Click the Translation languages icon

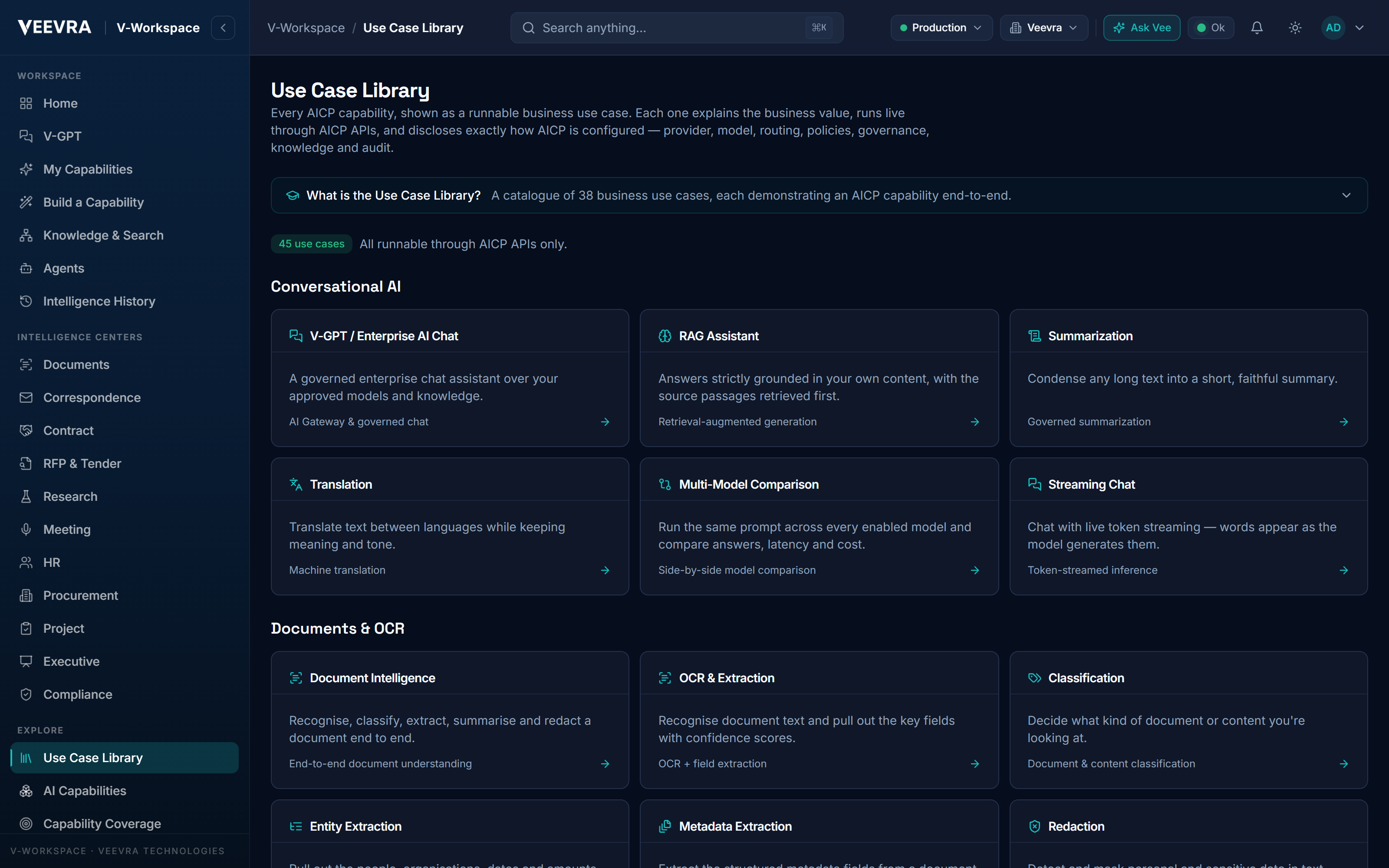click(x=296, y=484)
